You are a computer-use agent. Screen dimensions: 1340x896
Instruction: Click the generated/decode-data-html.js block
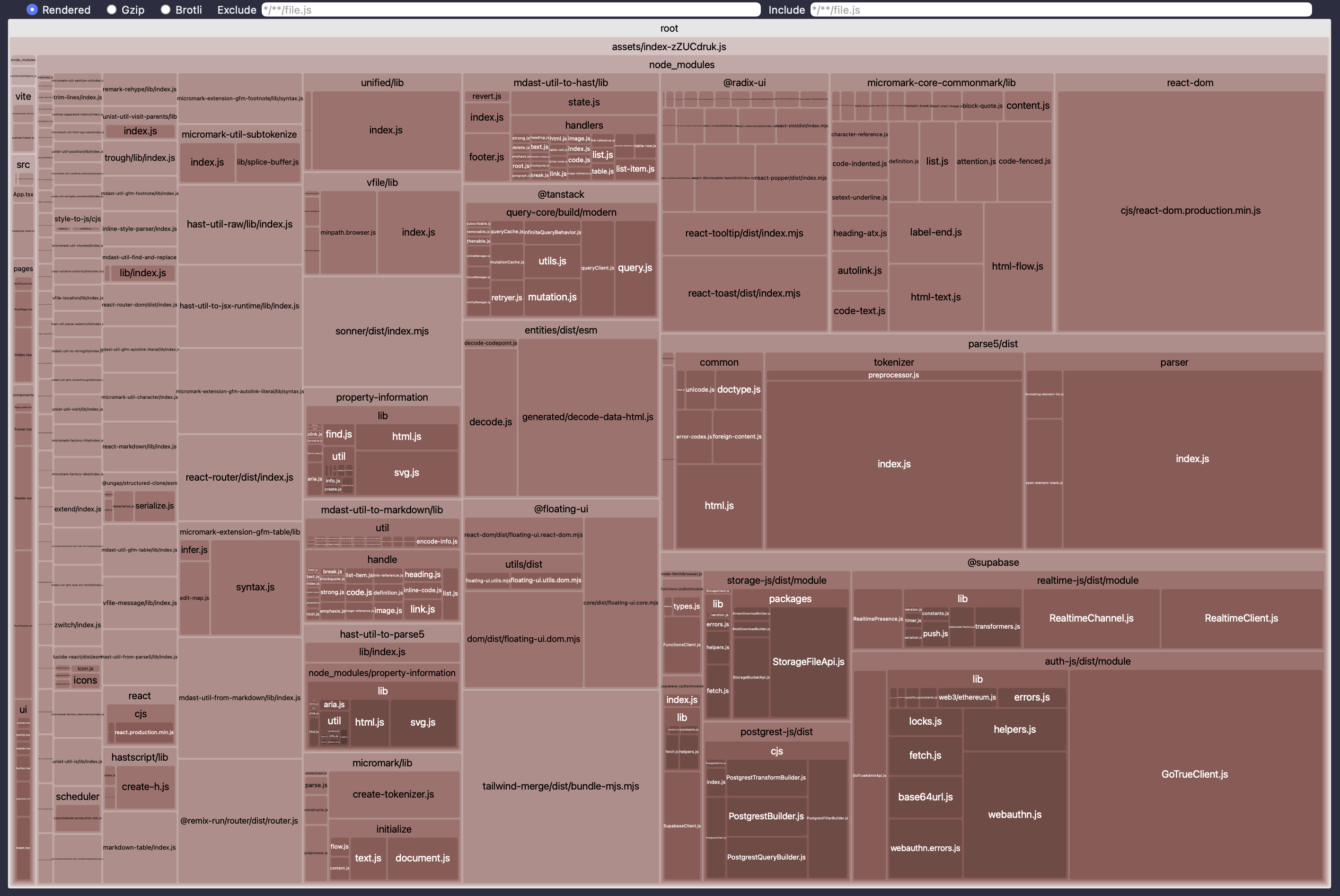pos(587,417)
